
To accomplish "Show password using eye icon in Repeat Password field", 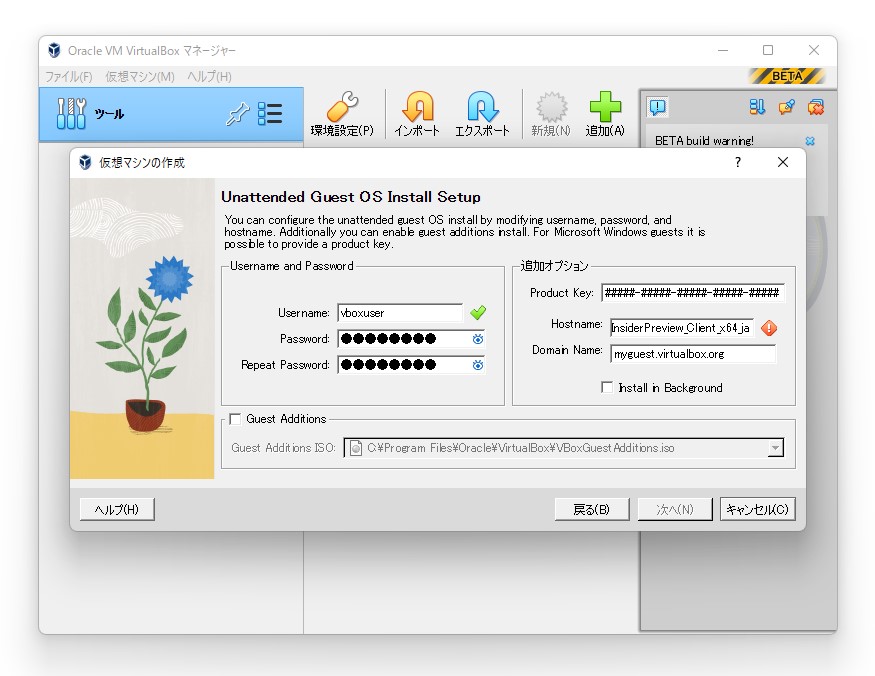I will click(x=478, y=365).
